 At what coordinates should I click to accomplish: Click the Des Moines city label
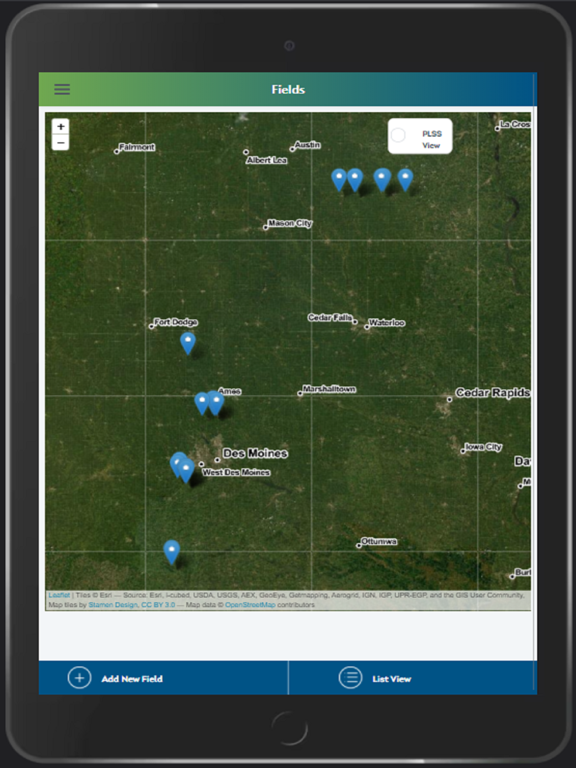(255, 453)
